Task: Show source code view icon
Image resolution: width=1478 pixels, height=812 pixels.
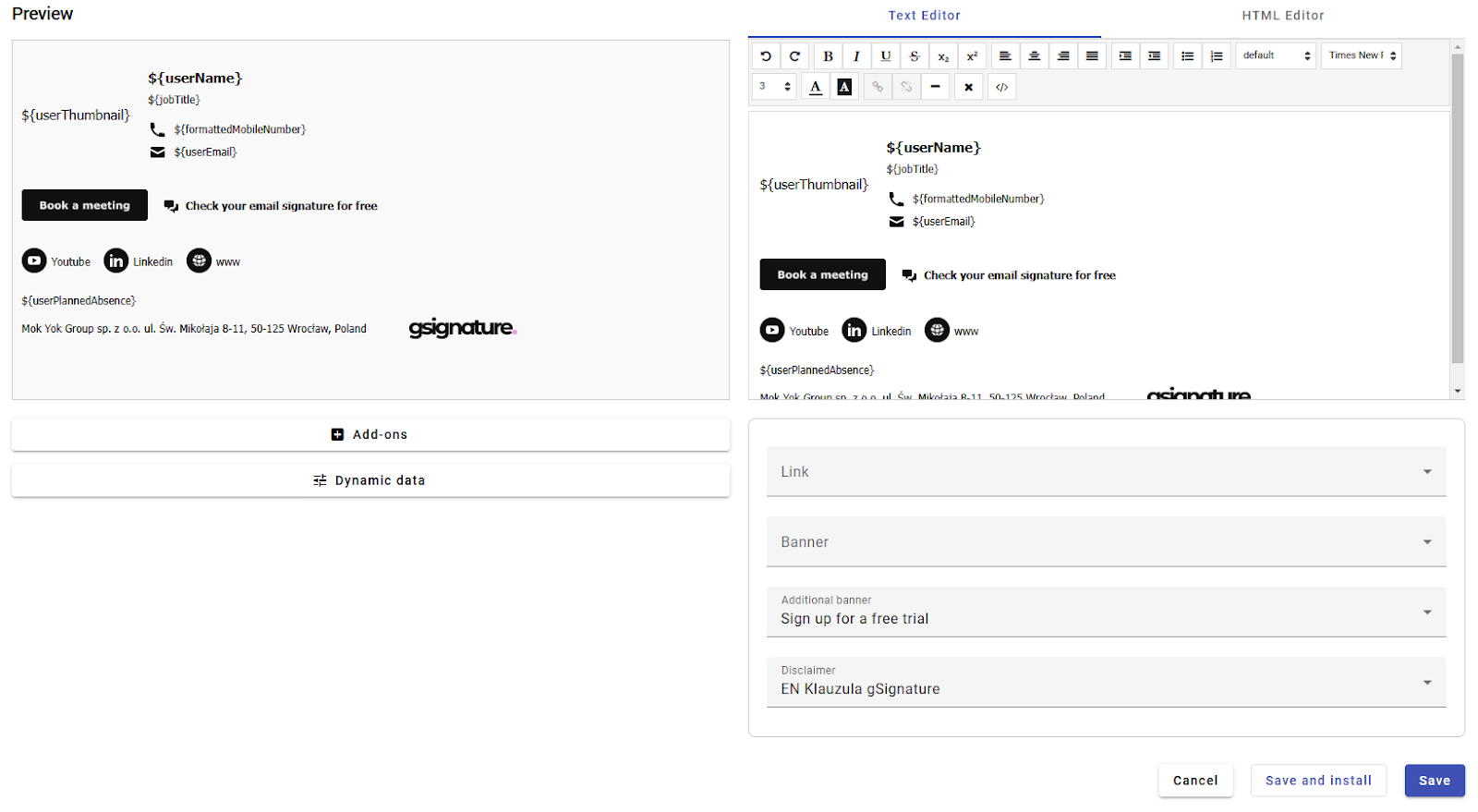Action: [1002, 87]
